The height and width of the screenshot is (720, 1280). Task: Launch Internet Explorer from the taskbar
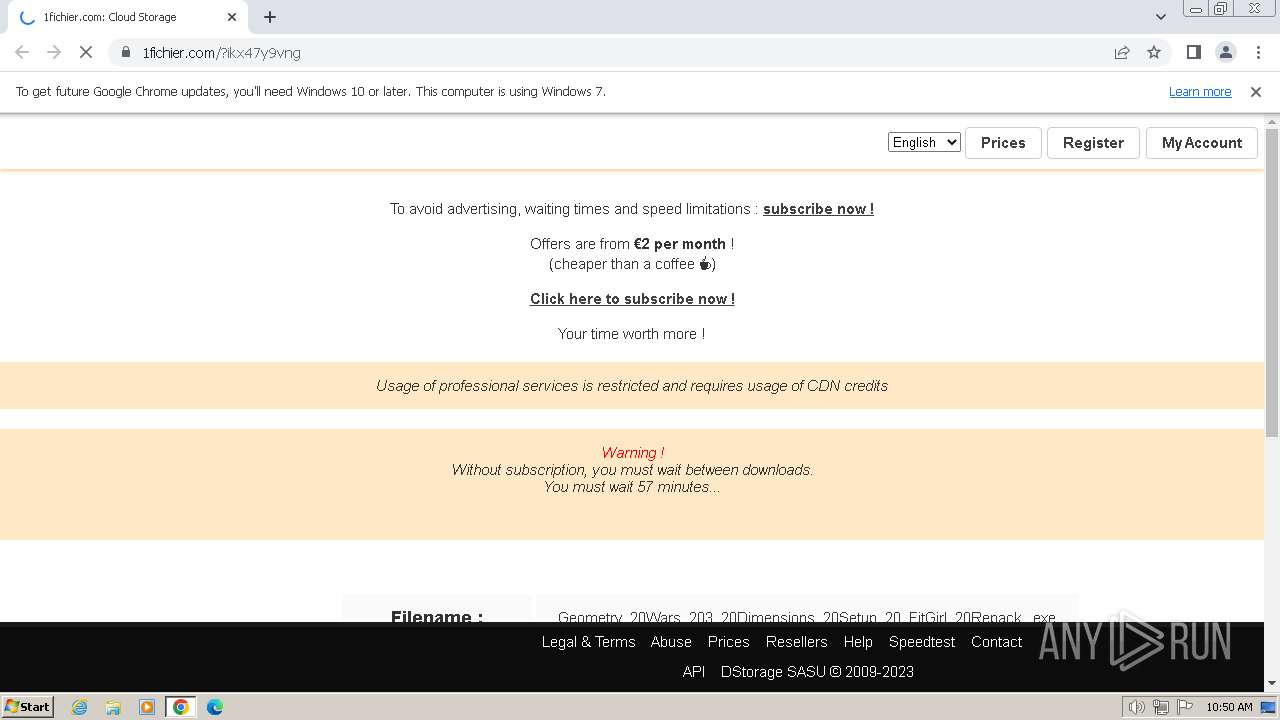tap(80, 707)
